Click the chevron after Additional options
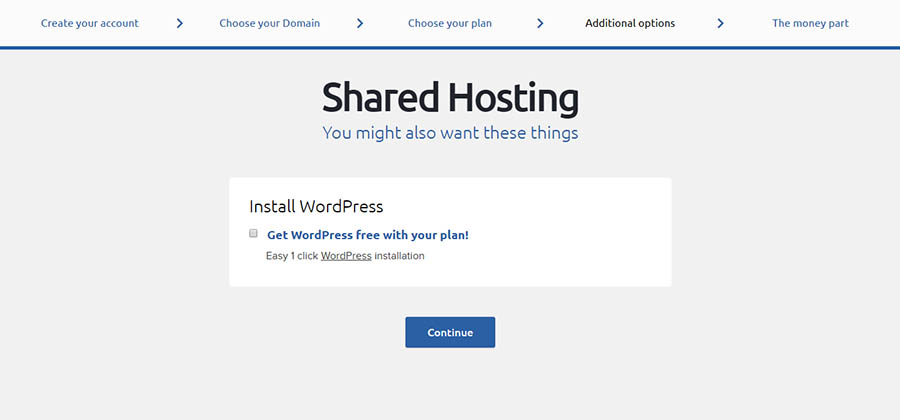The image size is (900, 420). [x=720, y=23]
